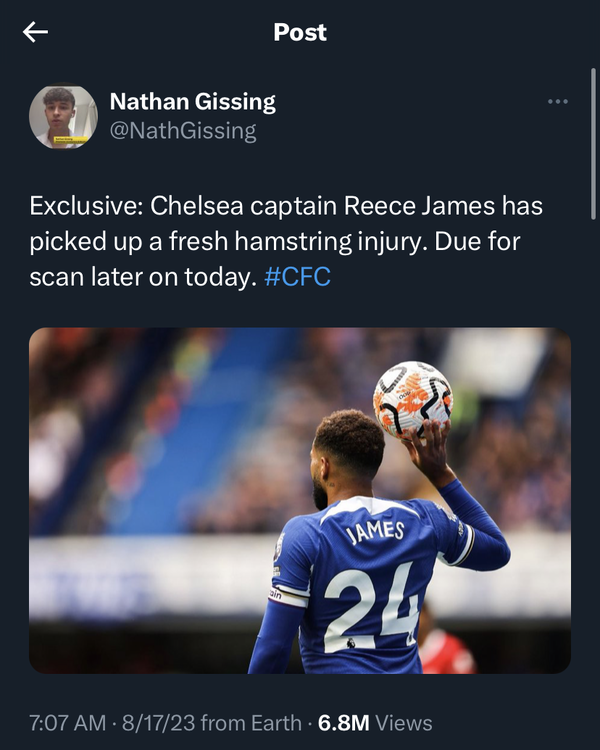Click the JAMES name on the shirt

[375, 532]
